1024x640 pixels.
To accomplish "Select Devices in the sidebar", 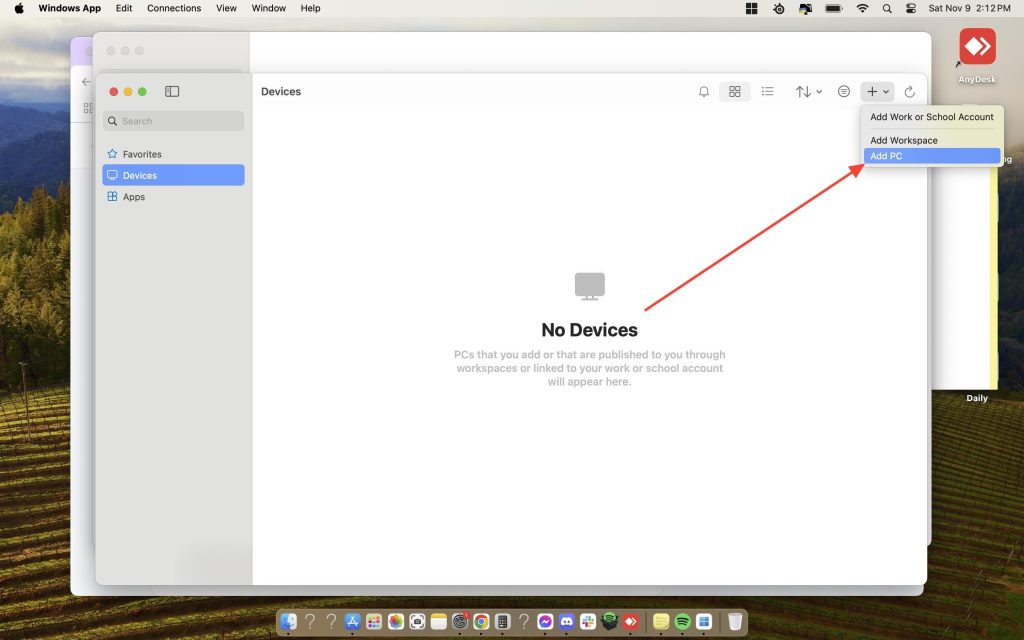I will (x=173, y=175).
